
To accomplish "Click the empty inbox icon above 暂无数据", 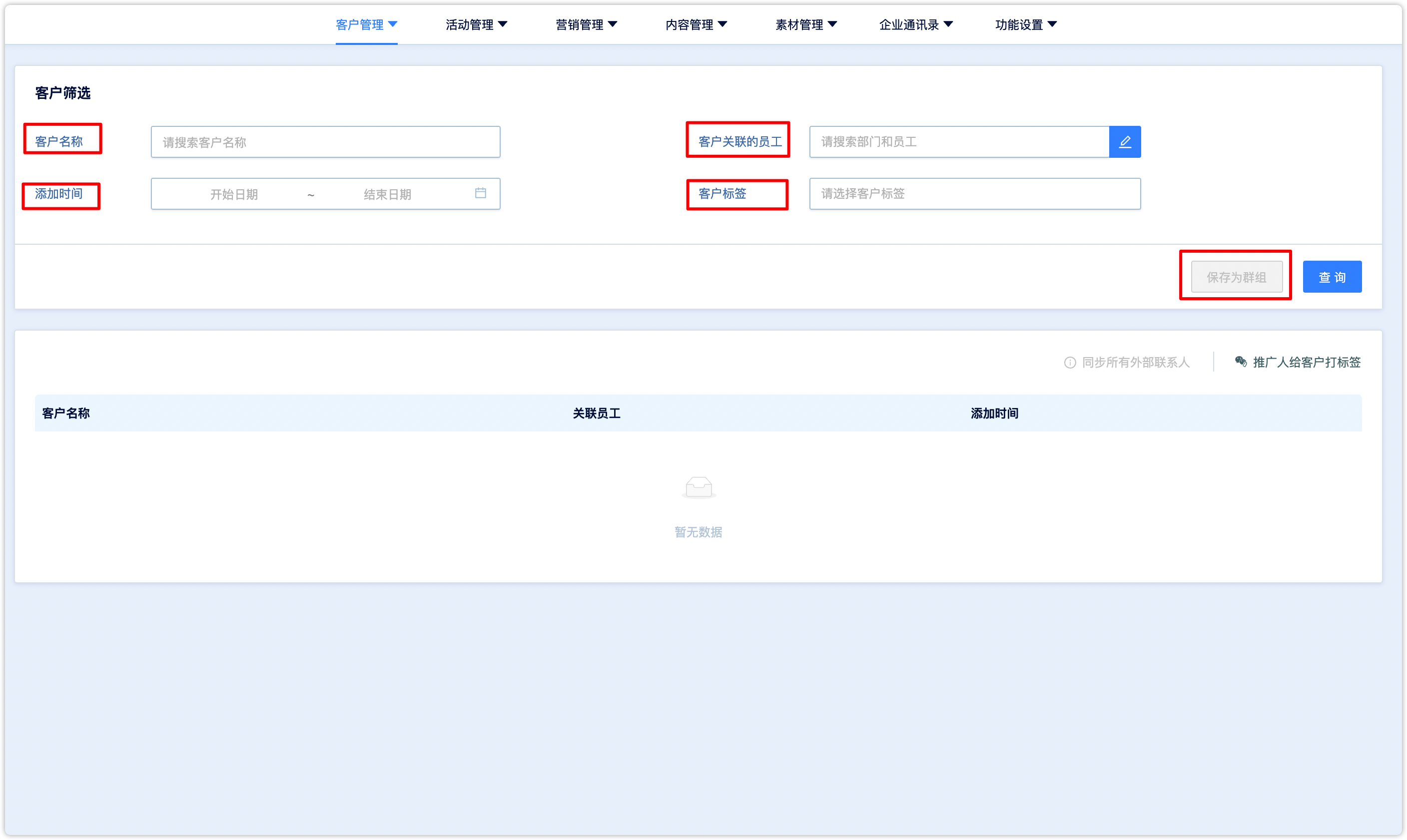I will (x=698, y=487).
